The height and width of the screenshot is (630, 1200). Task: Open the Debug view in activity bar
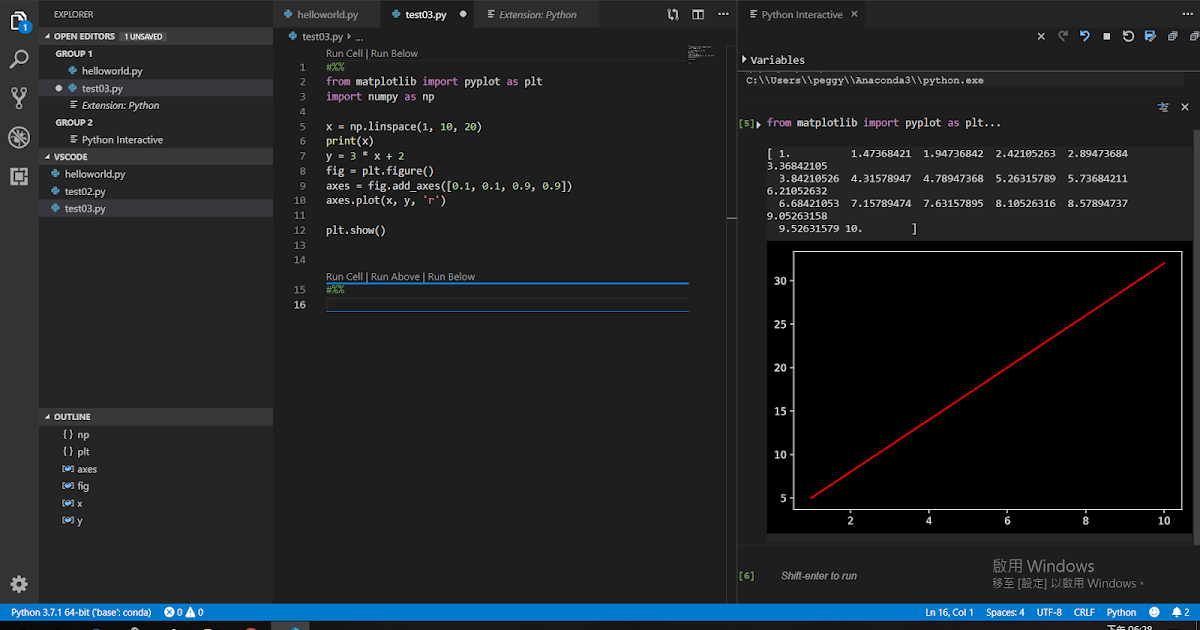click(19, 137)
